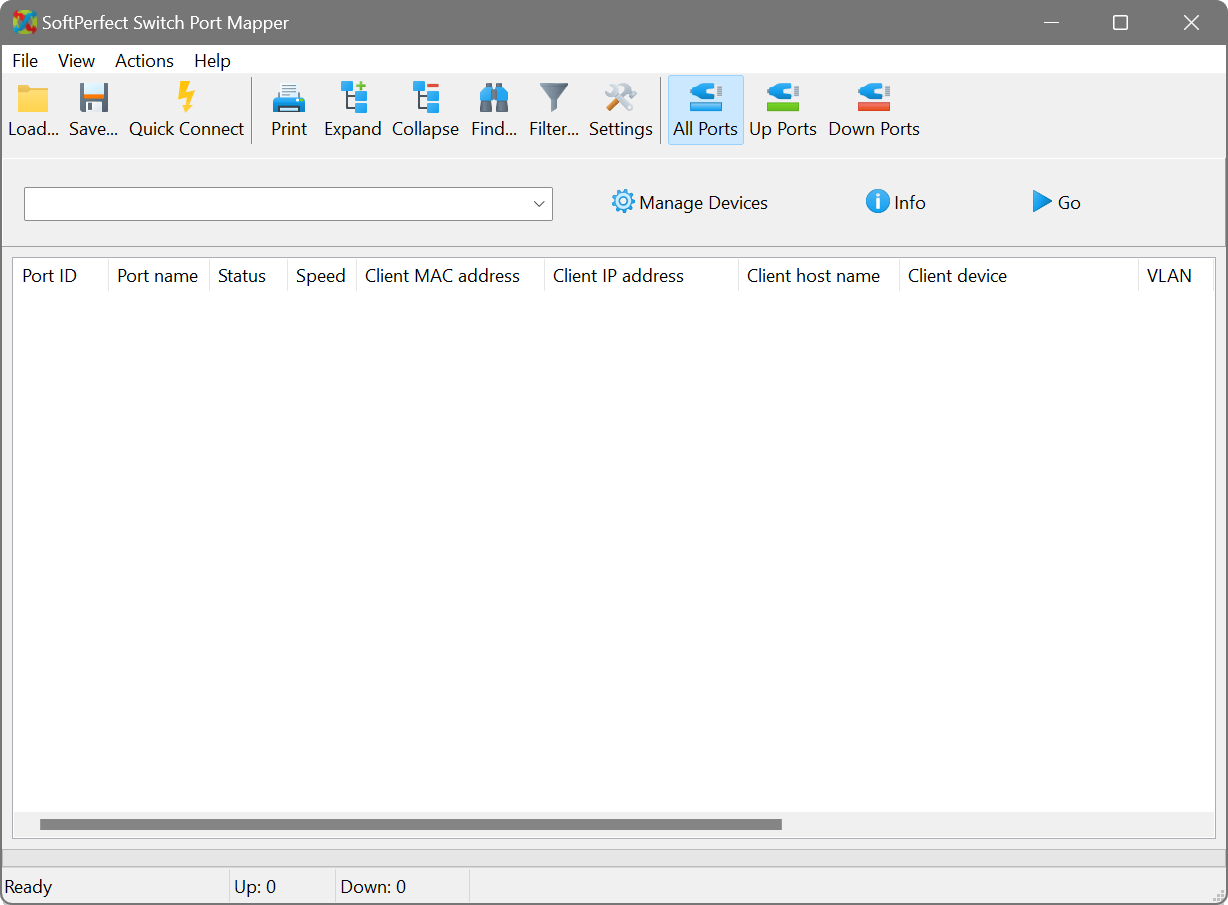Show All Ports
The height and width of the screenshot is (905, 1228).
coord(705,110)
